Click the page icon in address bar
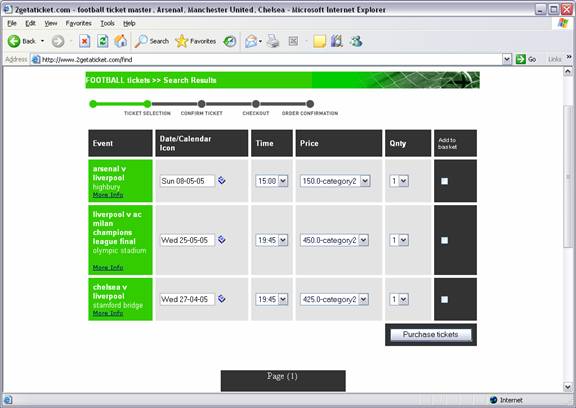The image size is (576, 408). pyautogui.click(x=36, y=59)
